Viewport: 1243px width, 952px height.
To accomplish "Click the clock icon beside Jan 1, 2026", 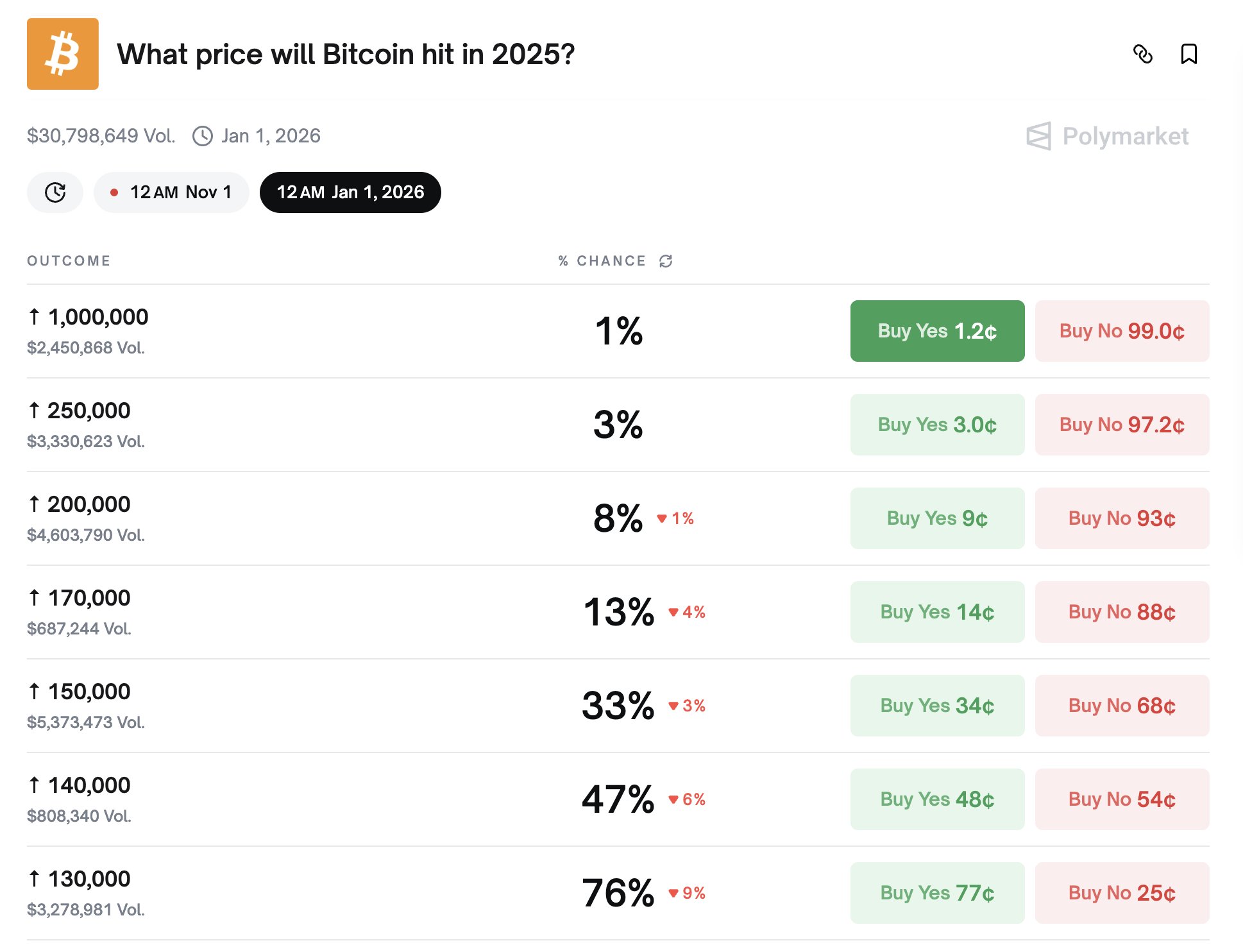I will [x=202, y=135].
